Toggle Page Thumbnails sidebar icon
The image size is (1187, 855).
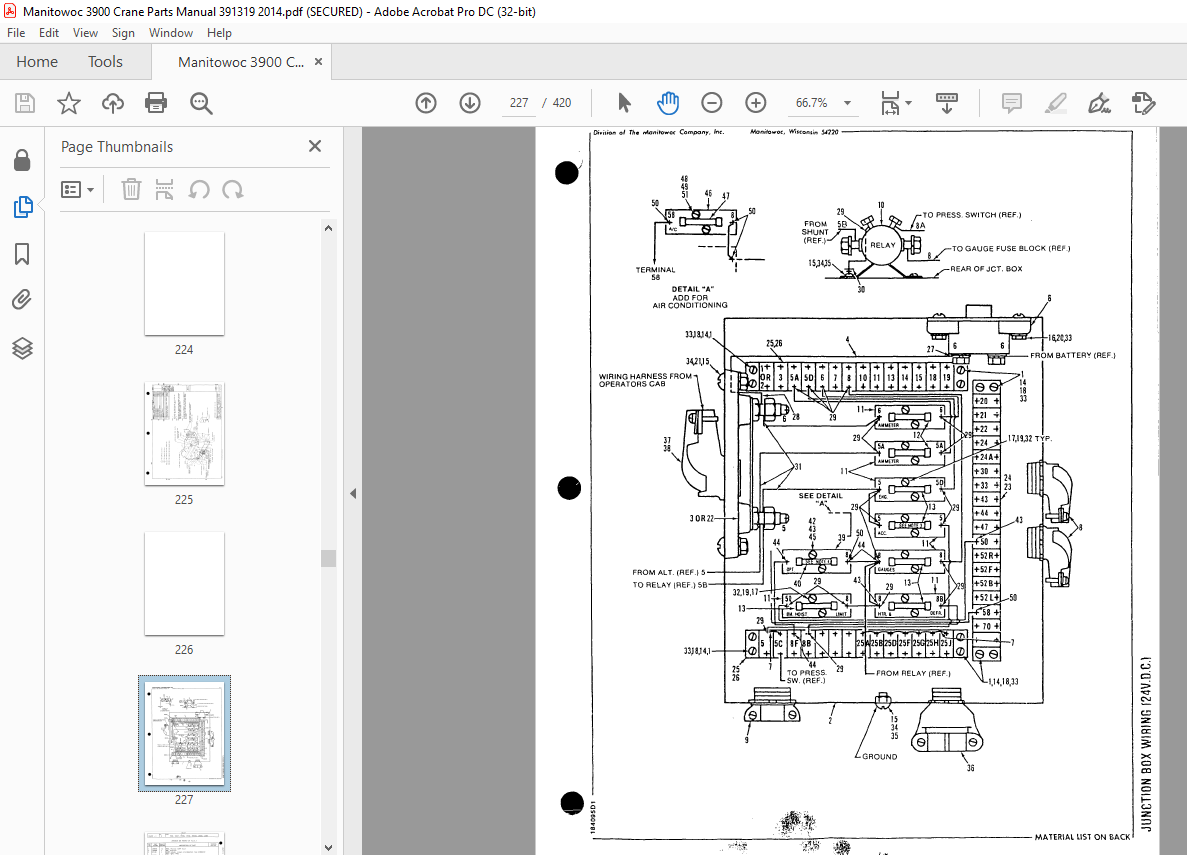tap(23, 207)
